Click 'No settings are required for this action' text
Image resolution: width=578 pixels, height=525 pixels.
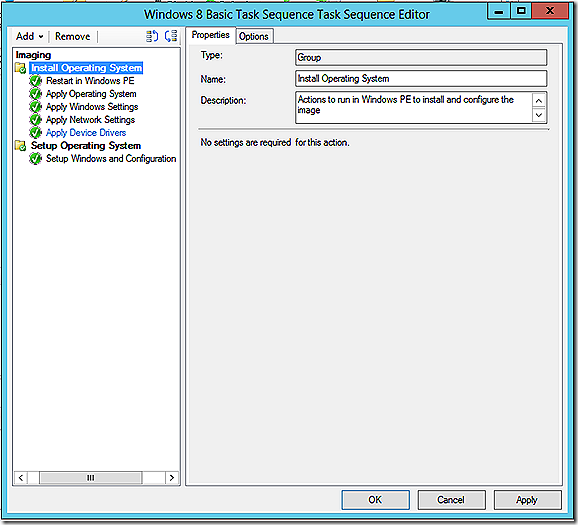point(275,142)
